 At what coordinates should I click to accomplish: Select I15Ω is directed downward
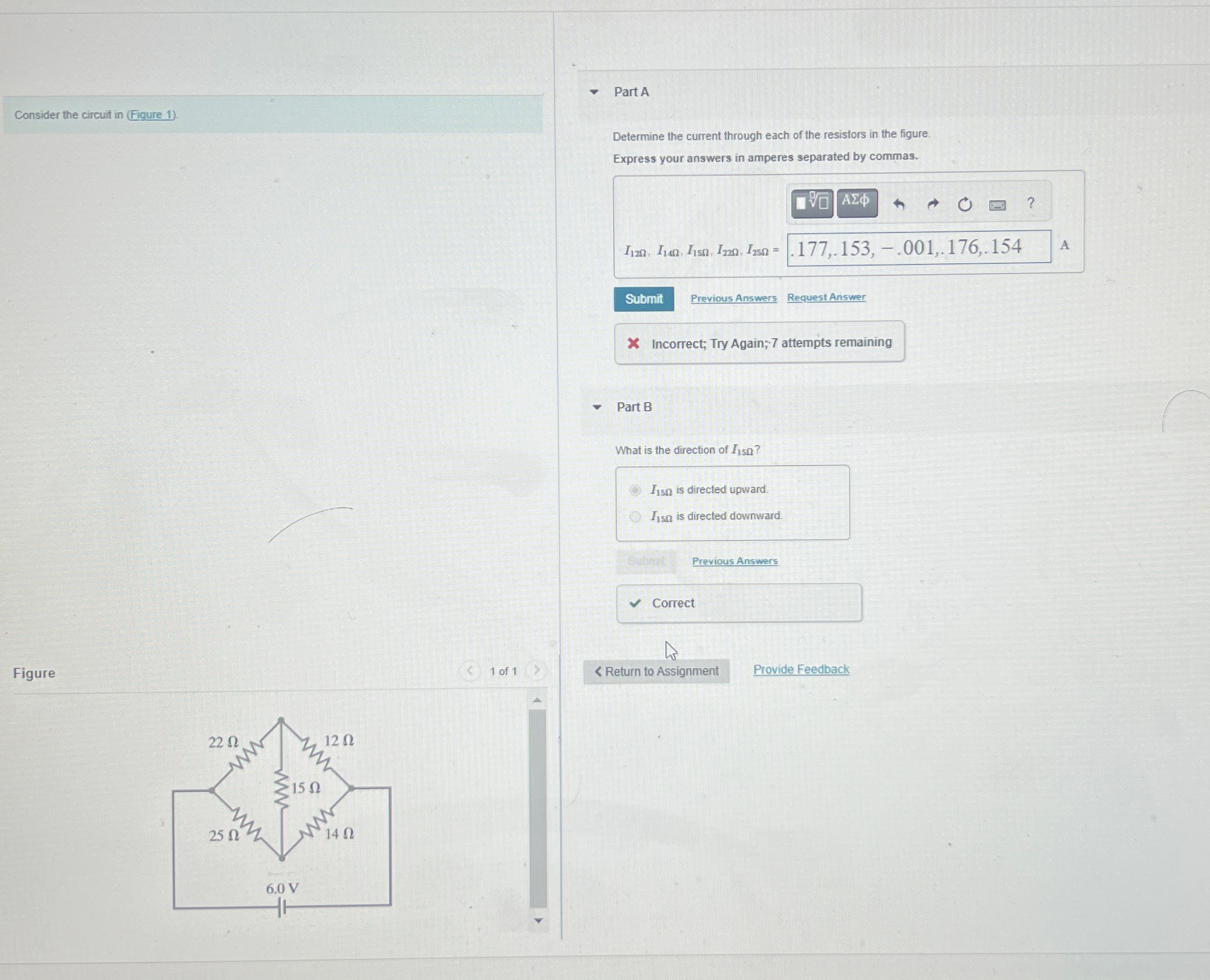click(x=635, y=516)
